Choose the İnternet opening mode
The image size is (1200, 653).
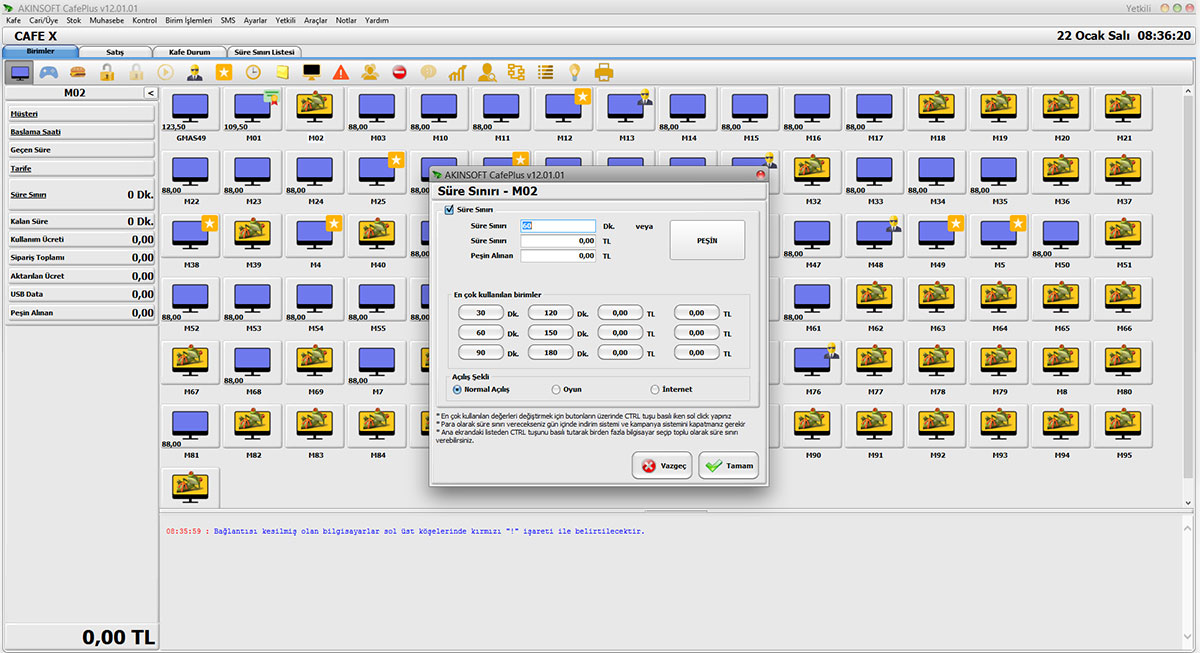click(655, 389)
